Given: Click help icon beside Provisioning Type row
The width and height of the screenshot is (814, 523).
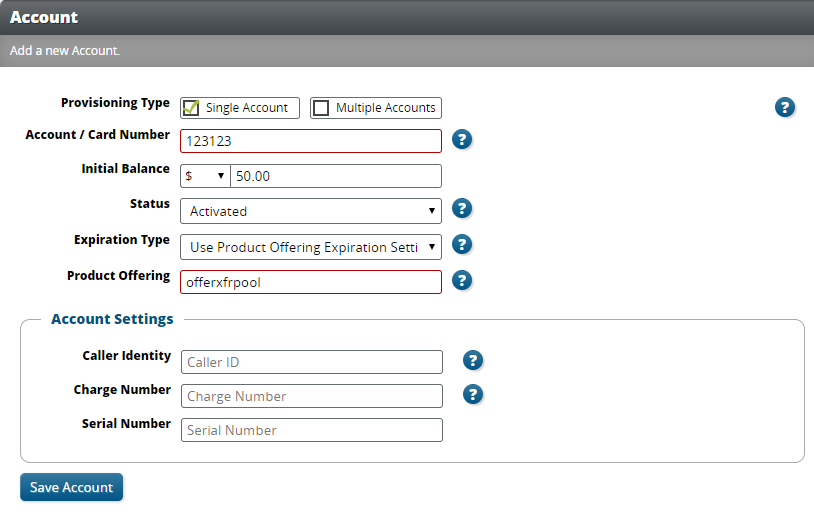Looking at the screenshot, I should (x=785, y=108).
